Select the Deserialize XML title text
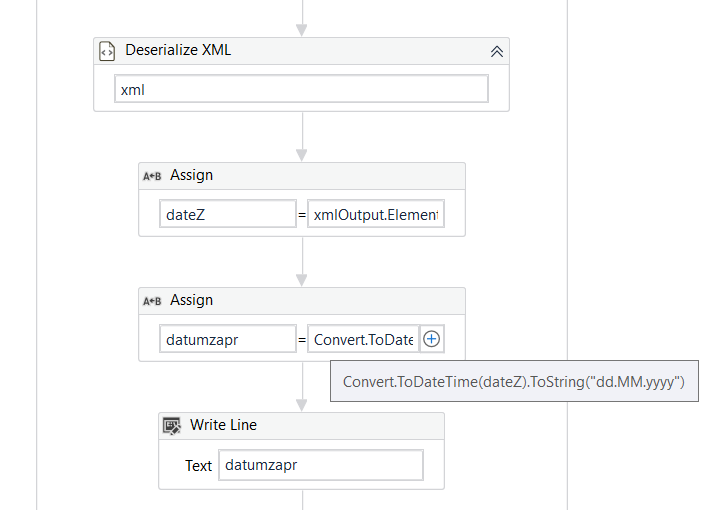This screenshot has width=725, height=510. pos(178,50)
